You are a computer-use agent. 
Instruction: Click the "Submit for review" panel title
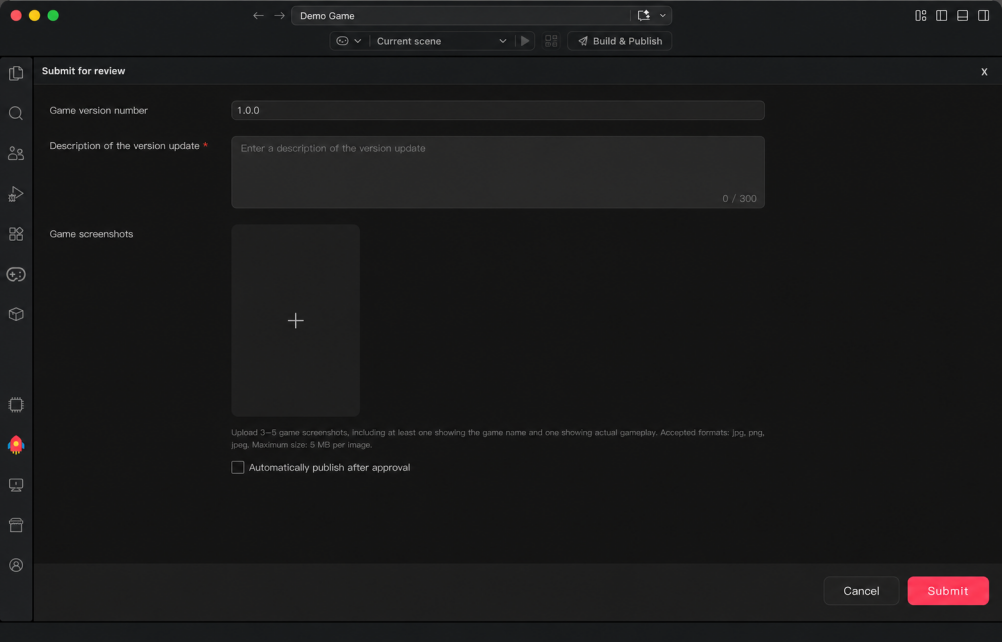click(x=84, y=71)
